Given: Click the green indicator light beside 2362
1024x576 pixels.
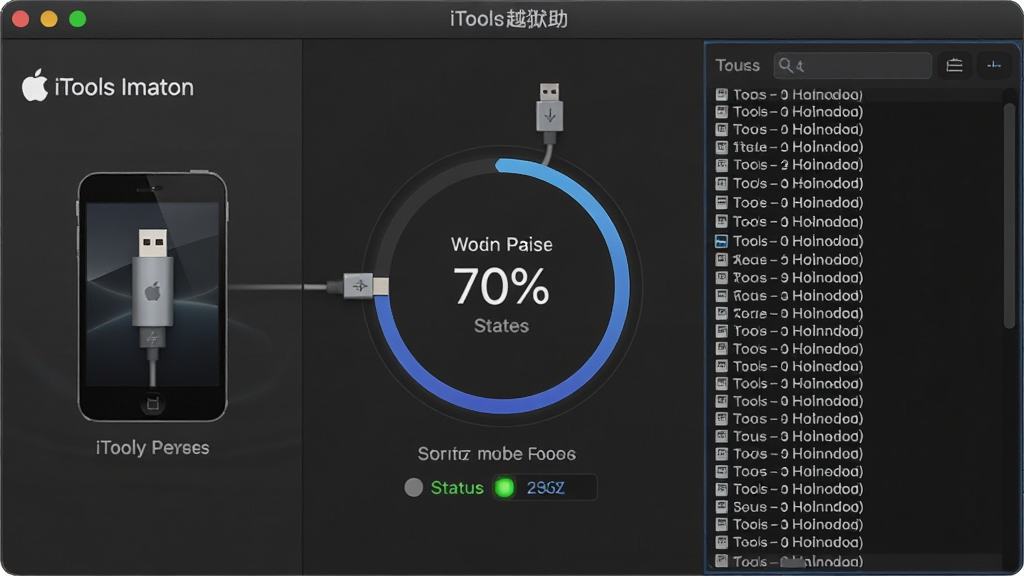Looking at the screenshot, I should pyautogui.click(x=504, y=487).
